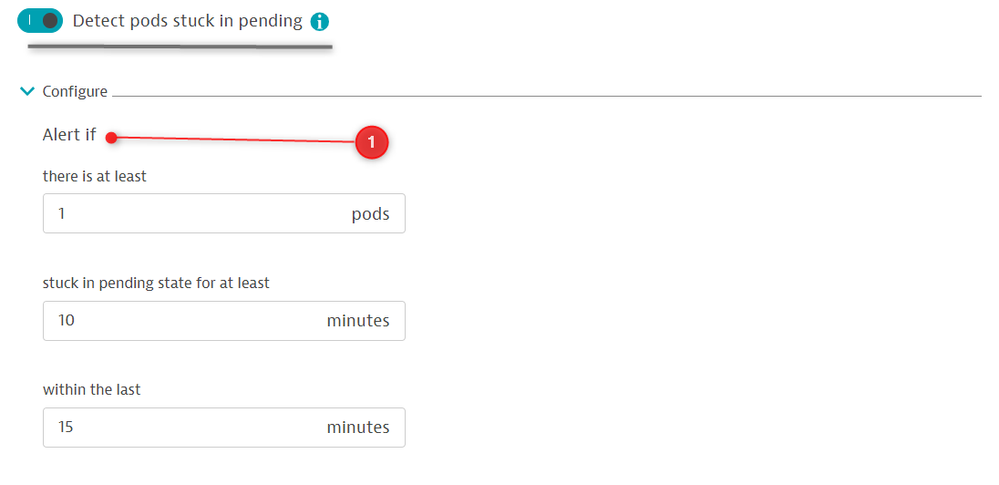
Task: Collapse the Configure section chevron
Action: [x=27, y=91]
